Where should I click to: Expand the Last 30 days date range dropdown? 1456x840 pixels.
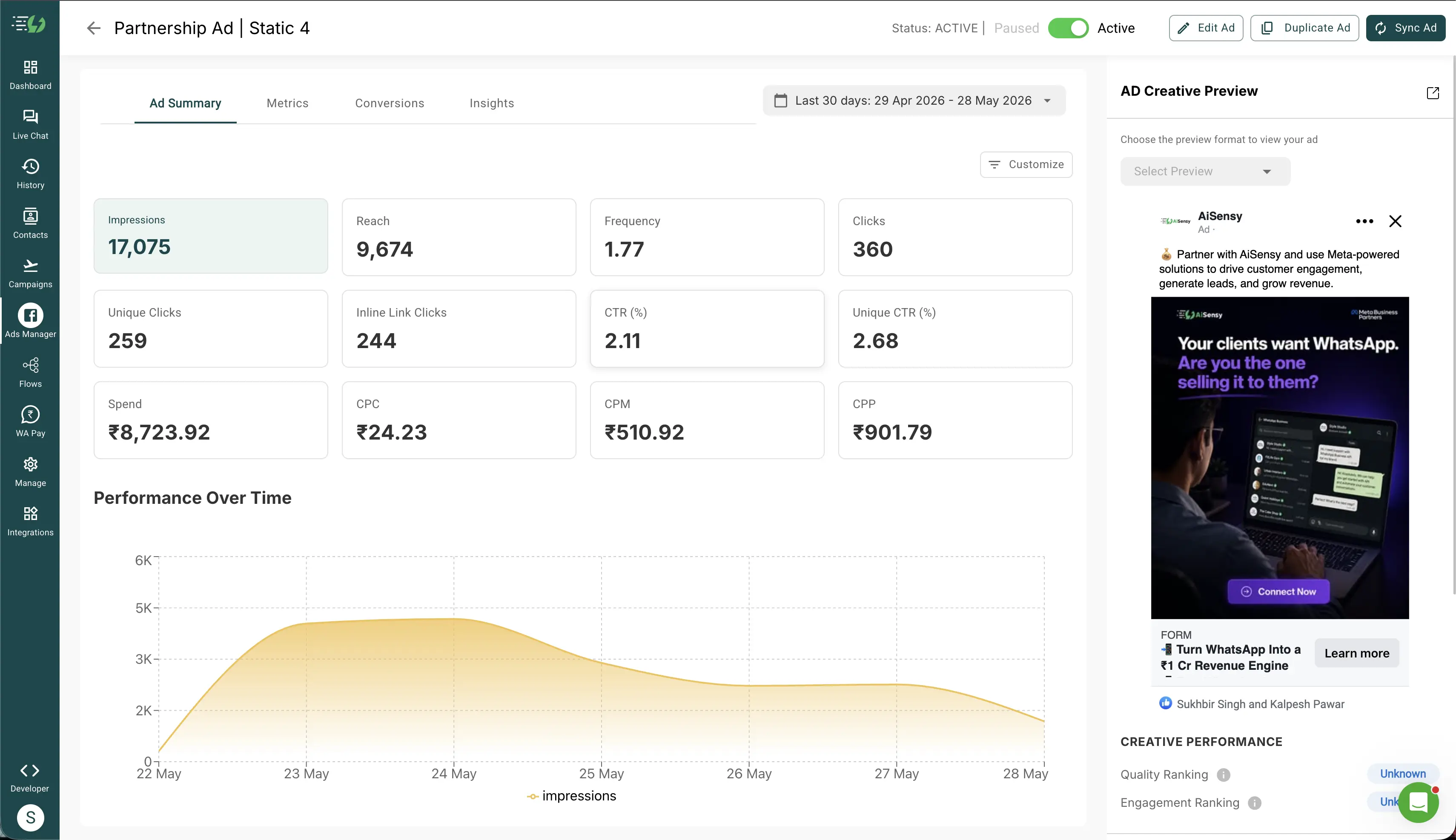[x=914, y=100]
